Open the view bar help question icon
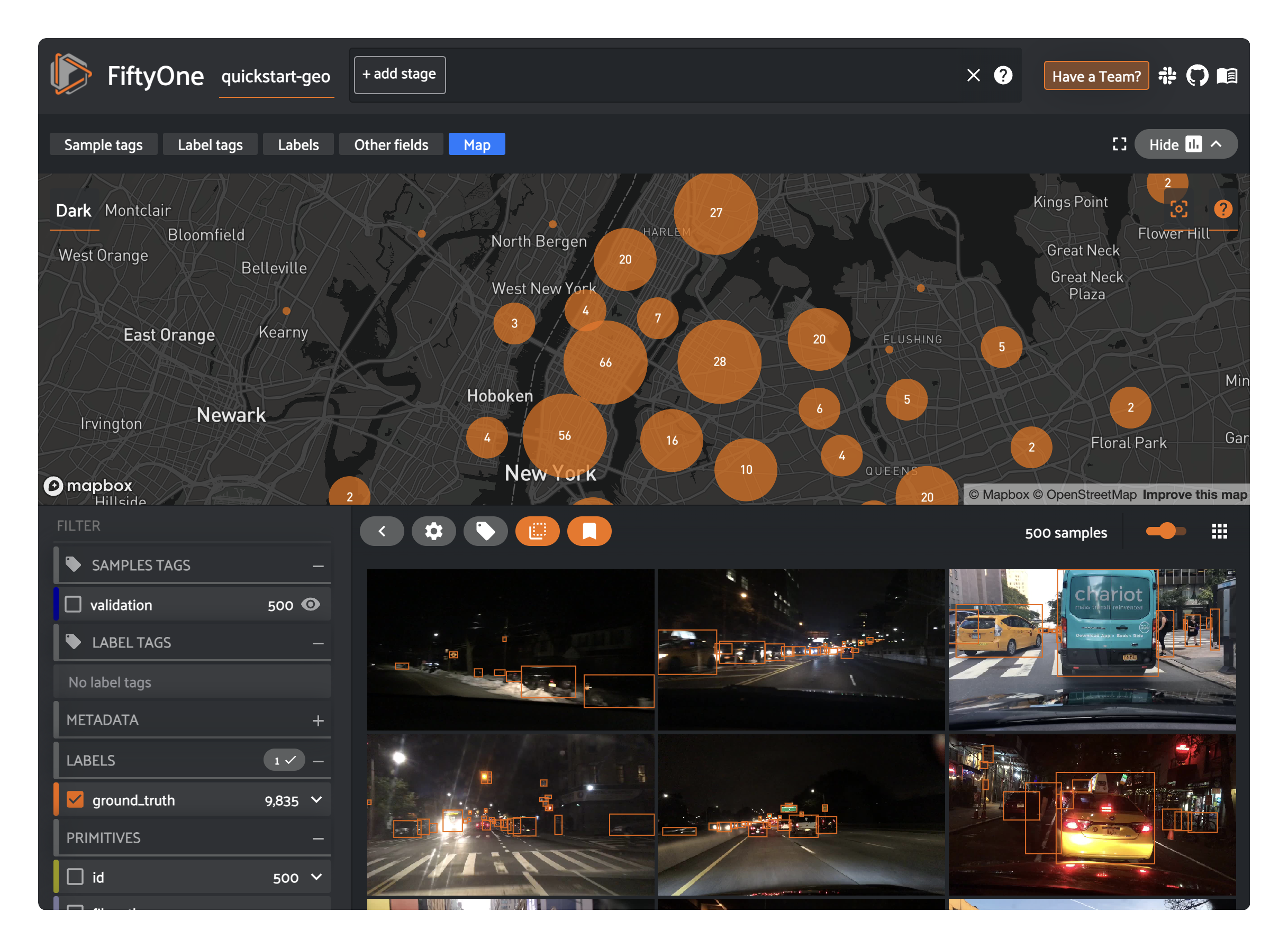 coord(1003,75)
